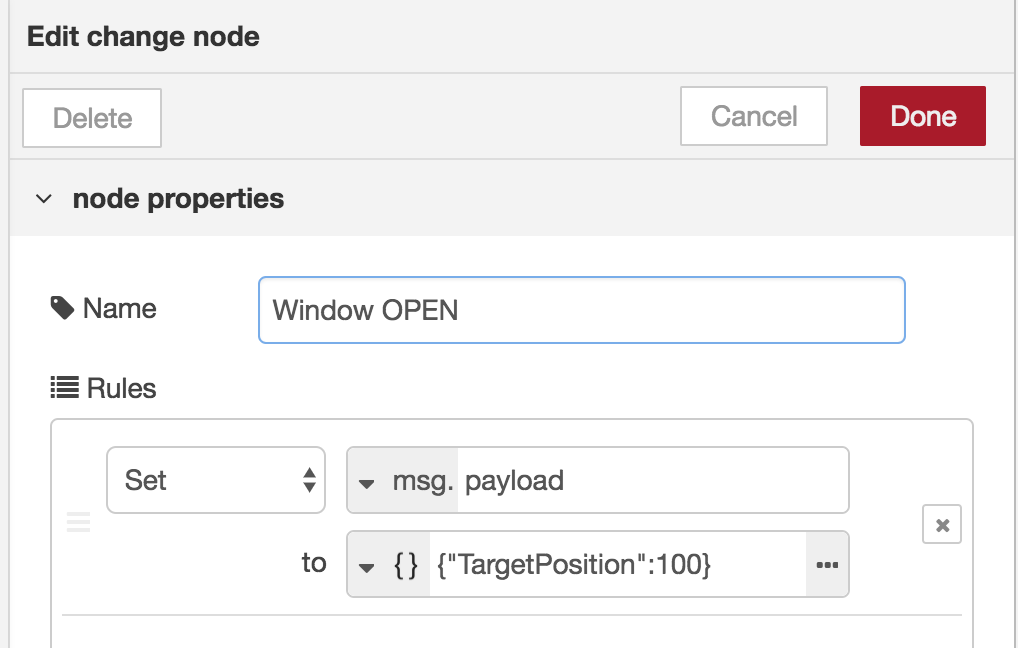
Task: Click the list icon next to Rules
Action: (x=65, y=387)
